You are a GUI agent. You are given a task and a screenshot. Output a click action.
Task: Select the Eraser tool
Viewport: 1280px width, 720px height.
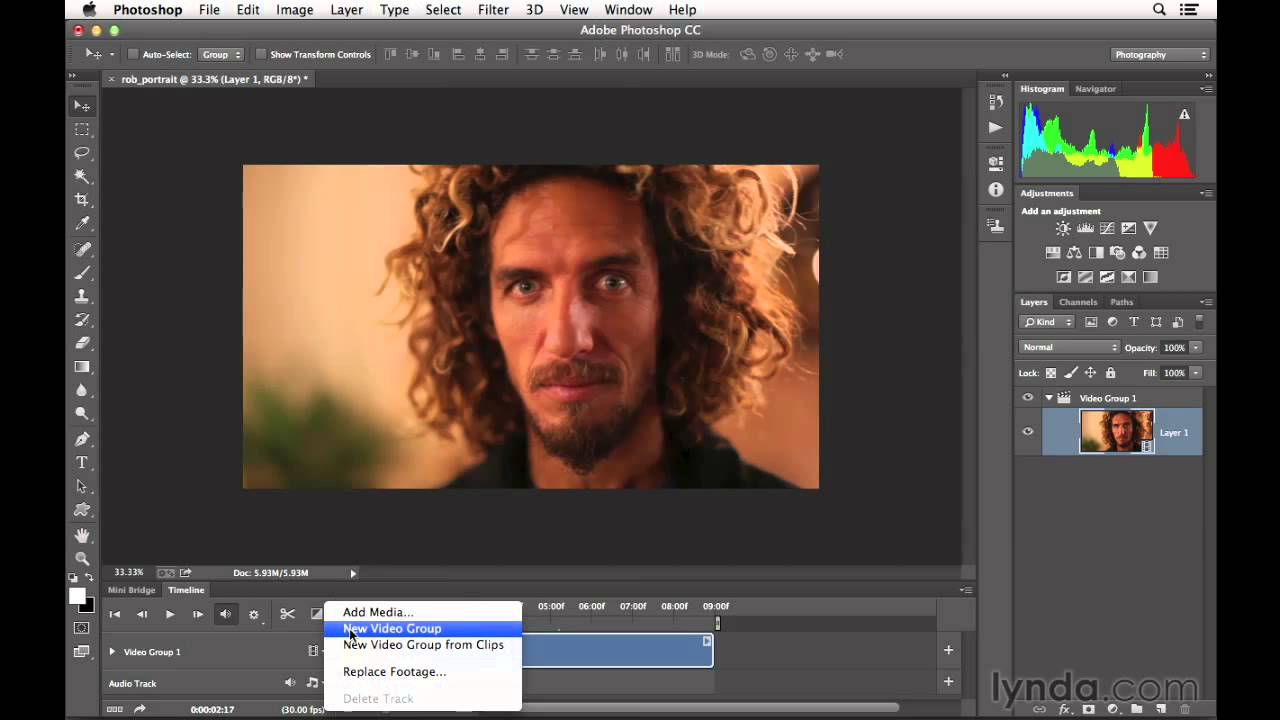(x=82, y=343)
